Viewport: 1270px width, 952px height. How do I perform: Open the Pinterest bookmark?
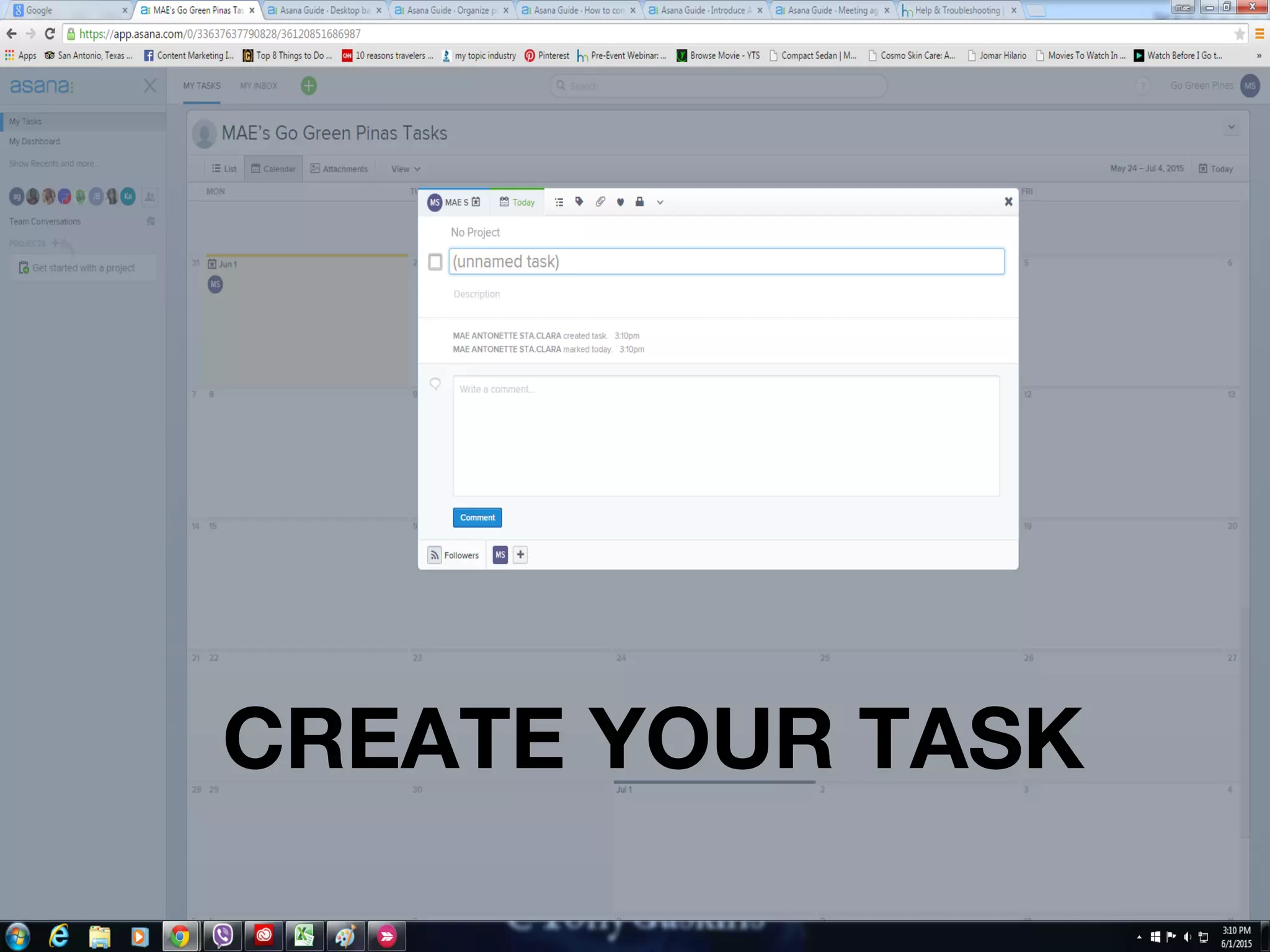point(547,55)
